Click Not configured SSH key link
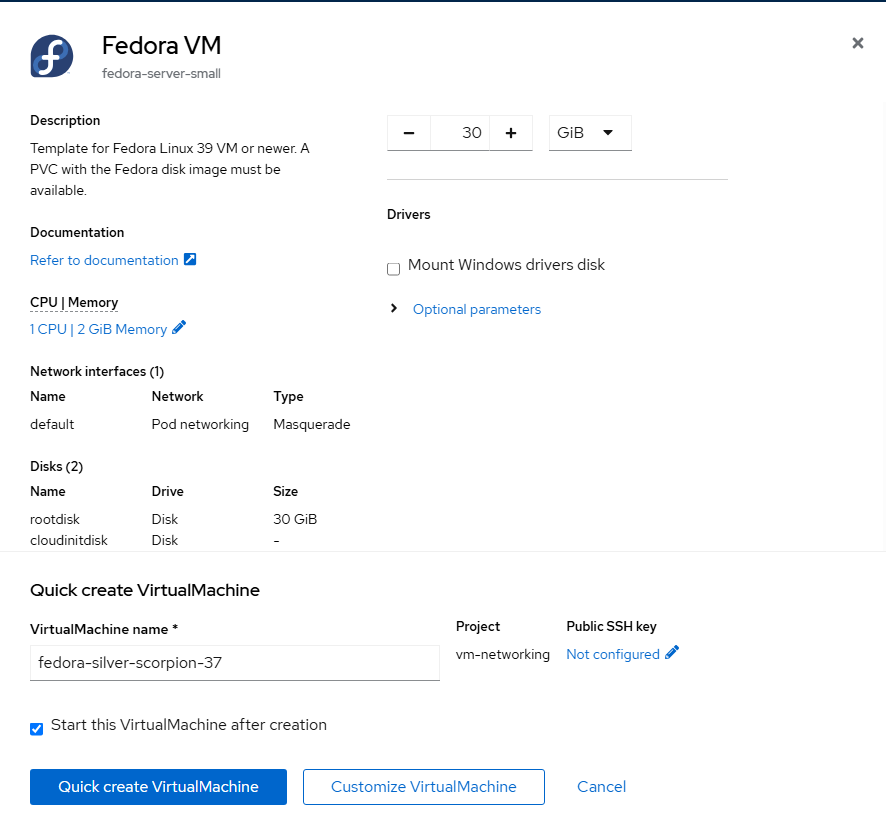886x829 pixels. (613, 654)
